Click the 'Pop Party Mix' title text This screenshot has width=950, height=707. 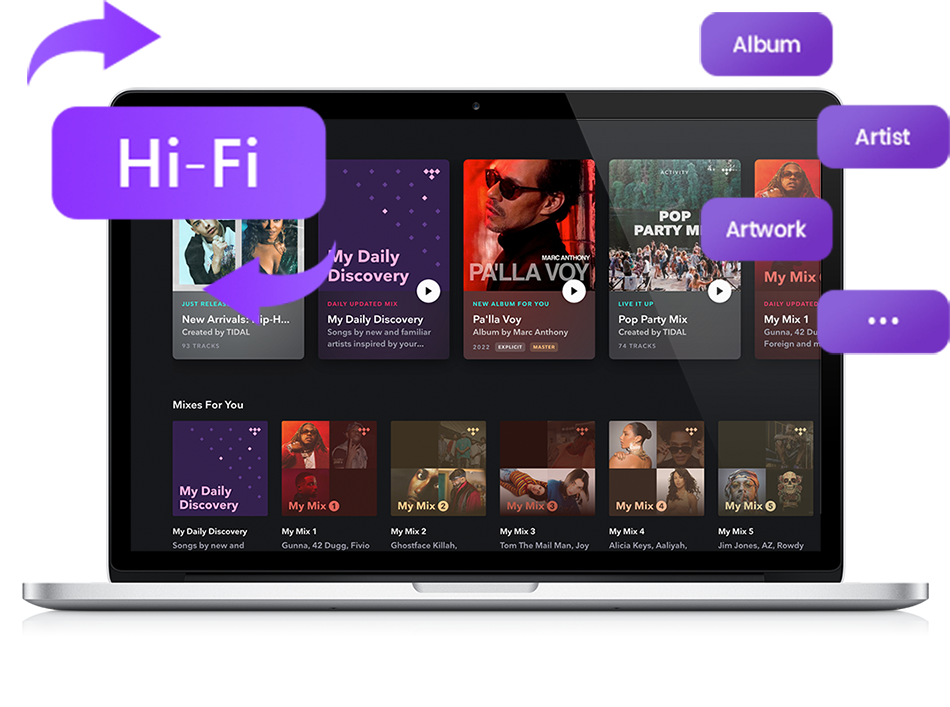[x=653, y=319]
